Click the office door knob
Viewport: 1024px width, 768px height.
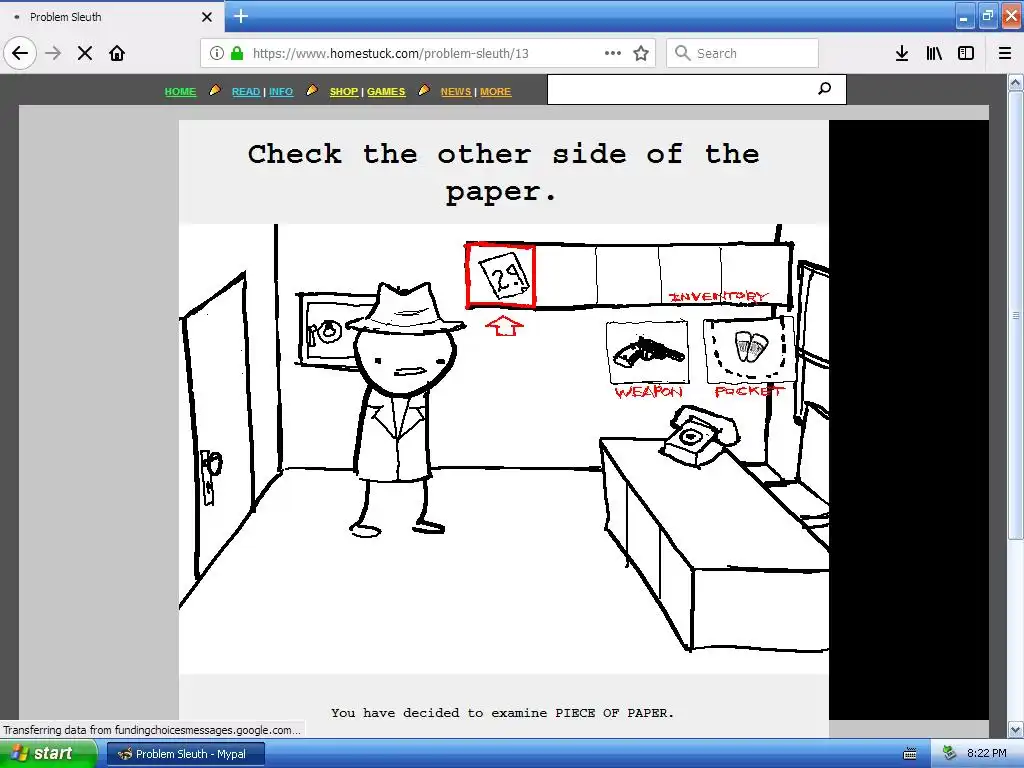tap(212, 465)
